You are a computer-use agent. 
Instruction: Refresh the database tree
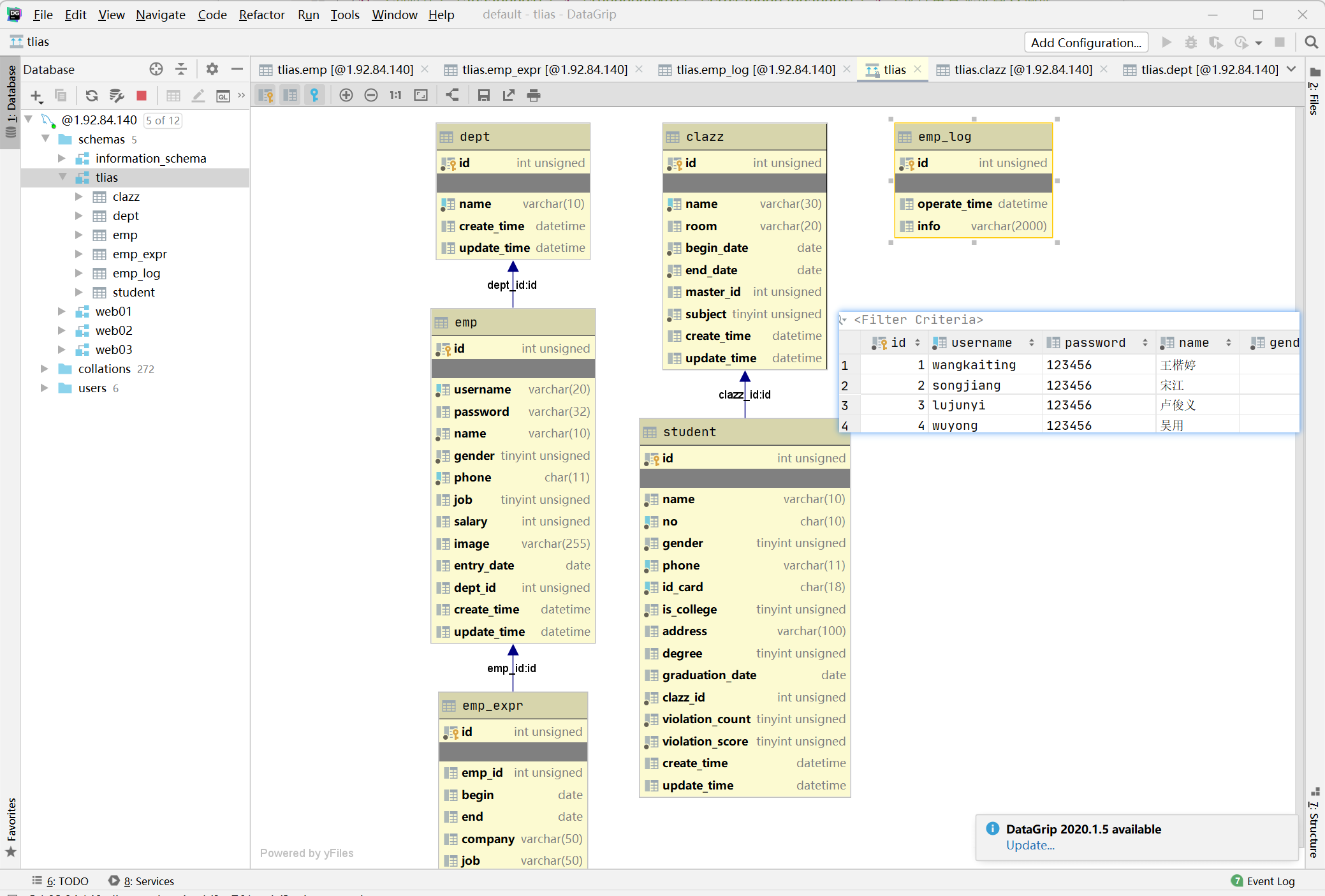[92, 96]
